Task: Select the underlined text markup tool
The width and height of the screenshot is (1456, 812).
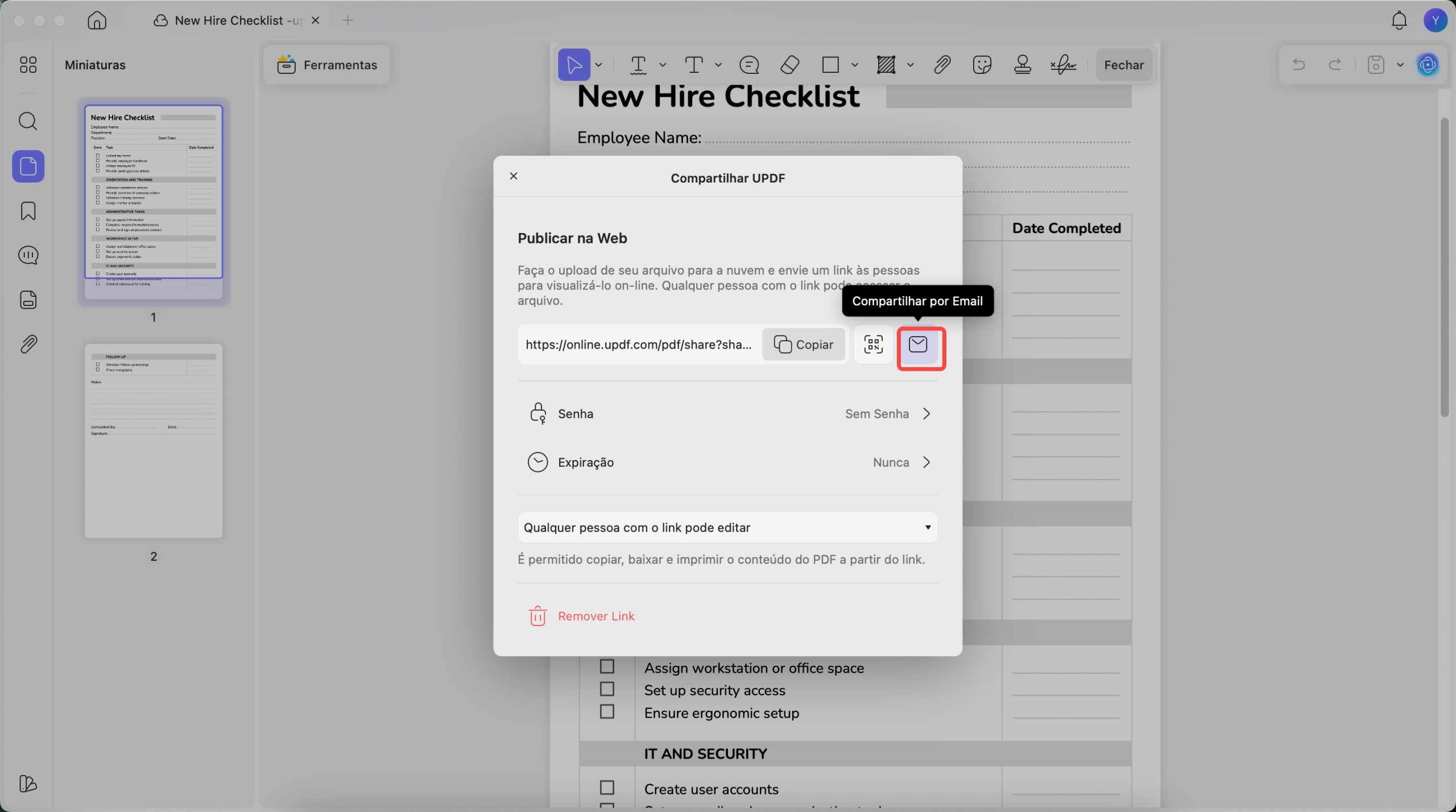Action: 638,65
